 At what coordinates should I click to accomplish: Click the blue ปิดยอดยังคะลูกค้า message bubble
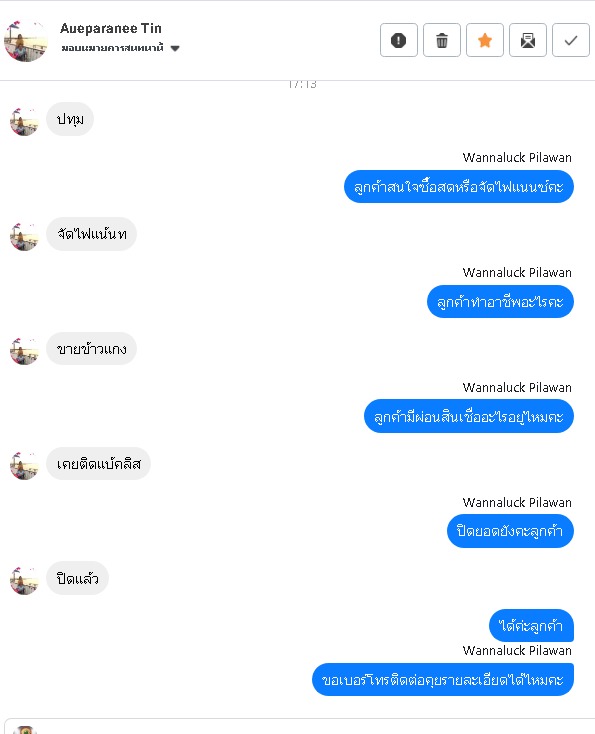pyautogui.click(x=510, y=531)
